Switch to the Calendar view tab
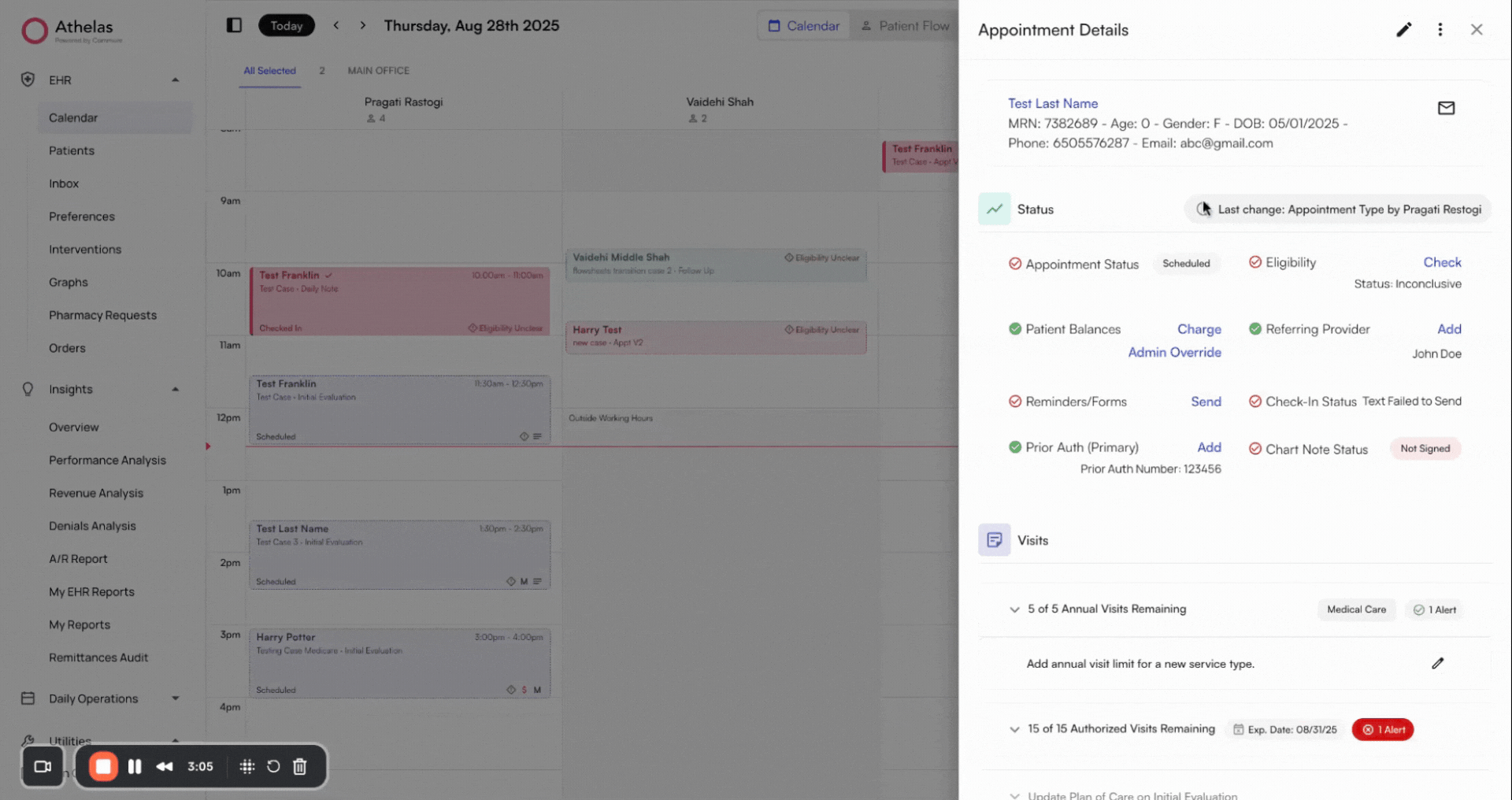The width and height of the screenshot is (1512, 800). [804, 26]
